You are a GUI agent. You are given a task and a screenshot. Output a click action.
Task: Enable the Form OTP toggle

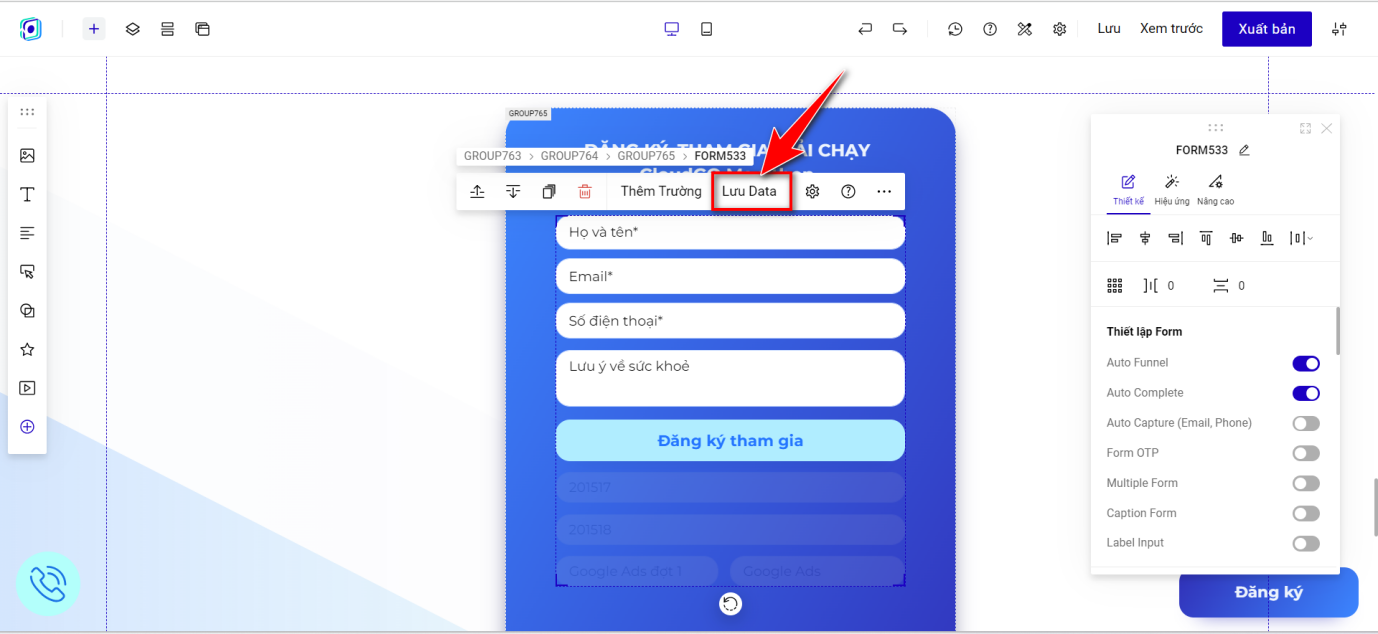(1305, 453)
